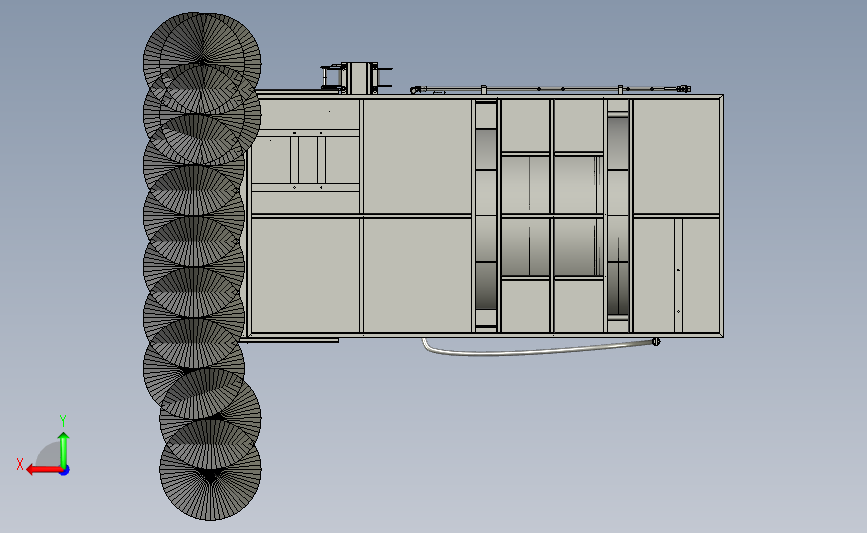Click the 'X' axis label
Screen dimensions: 867x533
20,464
